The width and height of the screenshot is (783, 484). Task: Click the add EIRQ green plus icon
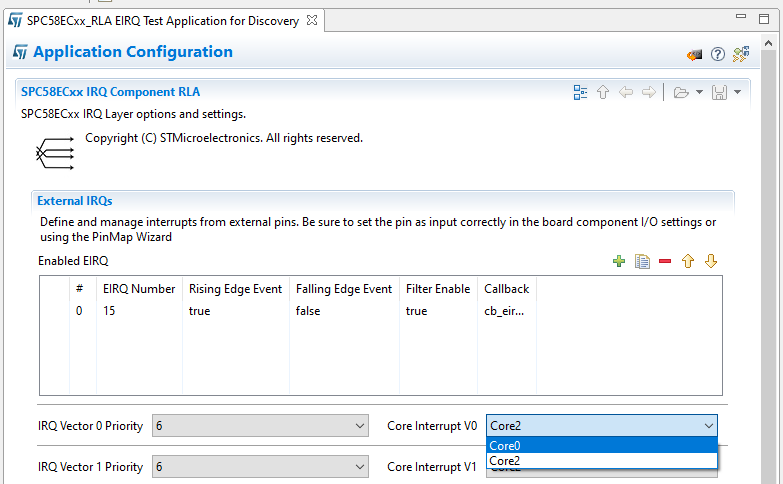click(x=619, y=261)
